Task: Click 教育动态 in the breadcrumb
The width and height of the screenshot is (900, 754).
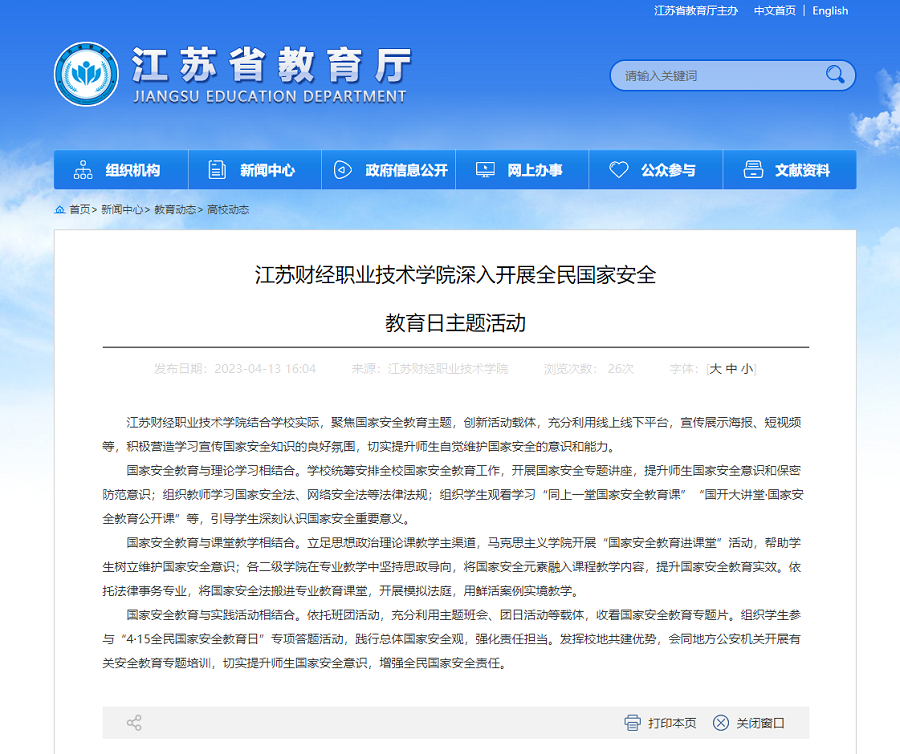Action: (175, 209)
